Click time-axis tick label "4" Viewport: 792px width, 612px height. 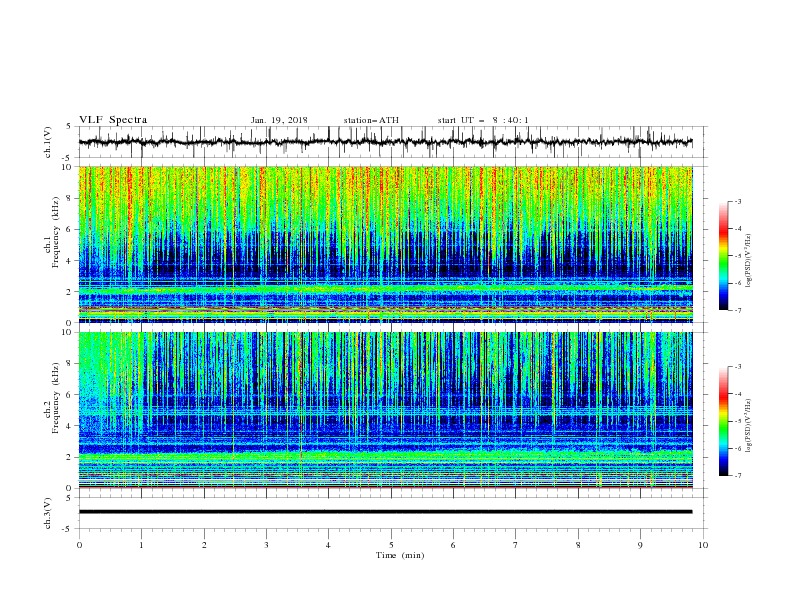[x=329, y=545]
